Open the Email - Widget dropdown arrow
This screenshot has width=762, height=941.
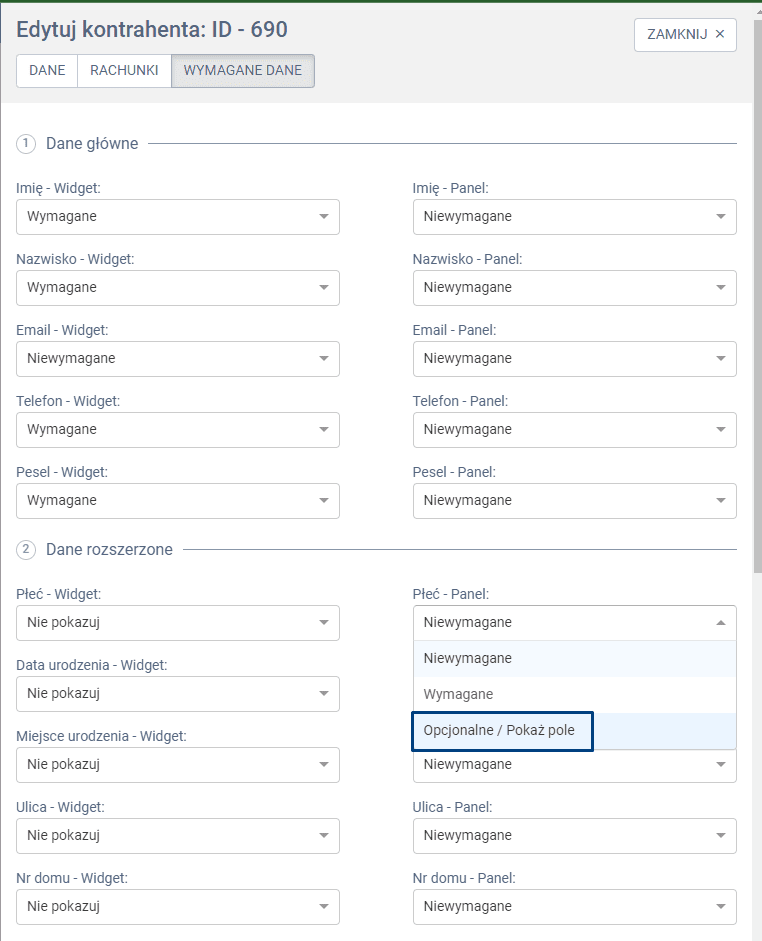[323, 359]
